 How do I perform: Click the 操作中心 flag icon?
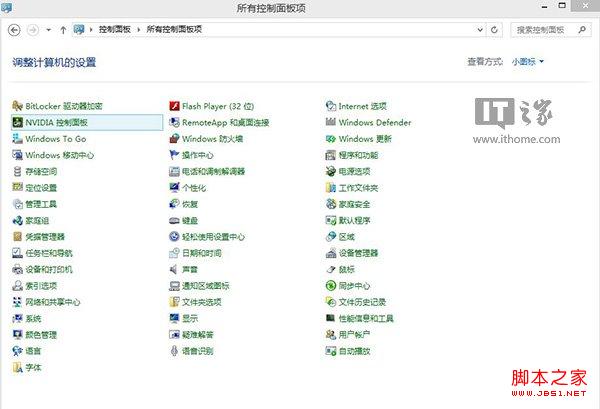(174, 155)
